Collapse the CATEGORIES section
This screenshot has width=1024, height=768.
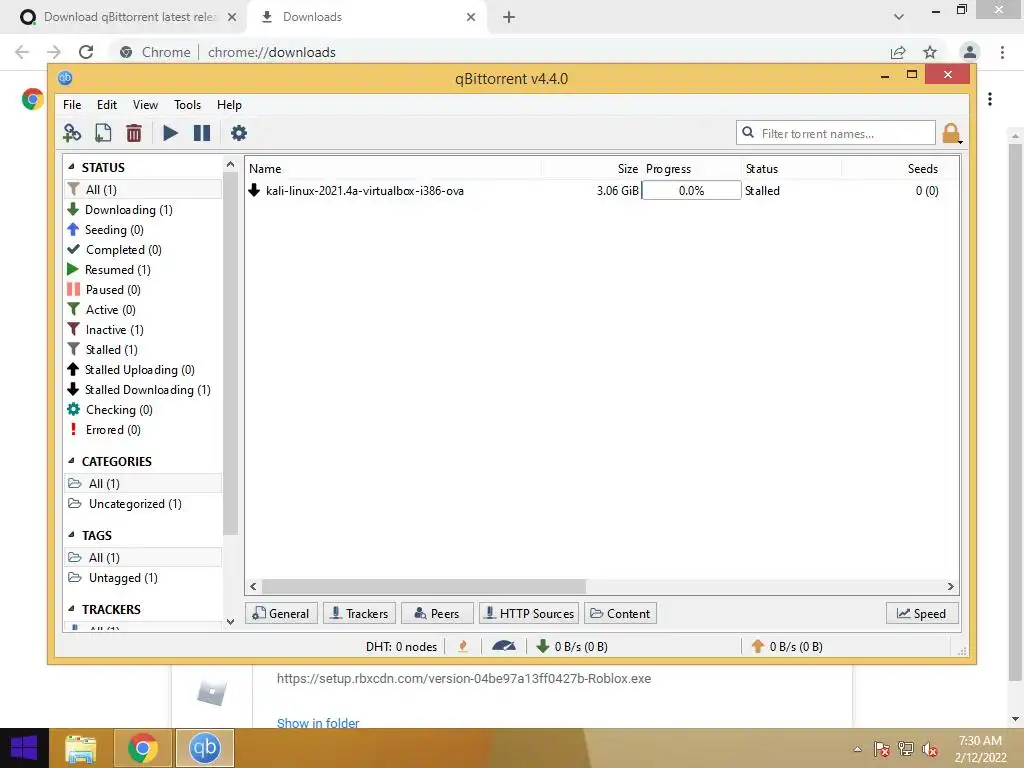tap(71, 461)
